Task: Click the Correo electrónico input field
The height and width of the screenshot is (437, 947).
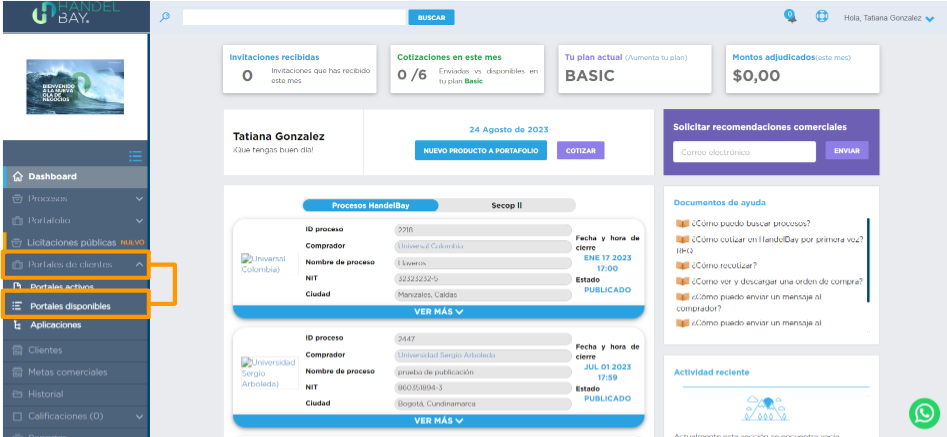Action: click(744, 152)
